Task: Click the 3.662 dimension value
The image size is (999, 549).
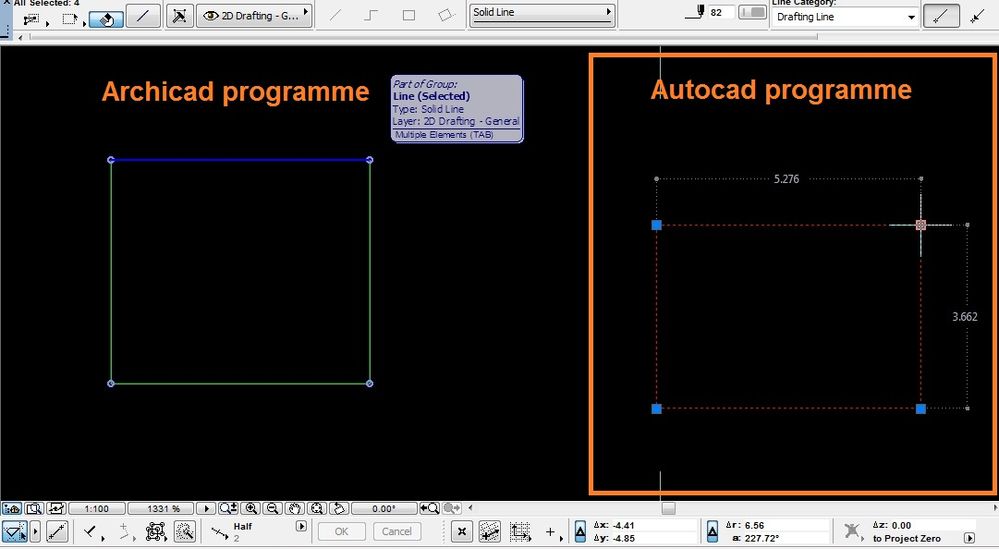Action: pos(965,317)
